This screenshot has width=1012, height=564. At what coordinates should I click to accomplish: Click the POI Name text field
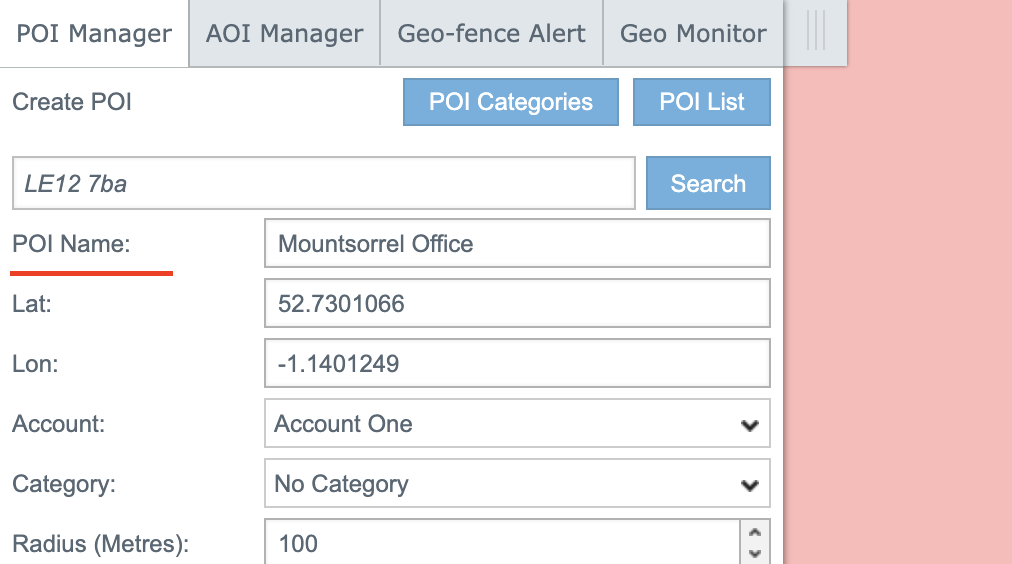coord(517,244)
